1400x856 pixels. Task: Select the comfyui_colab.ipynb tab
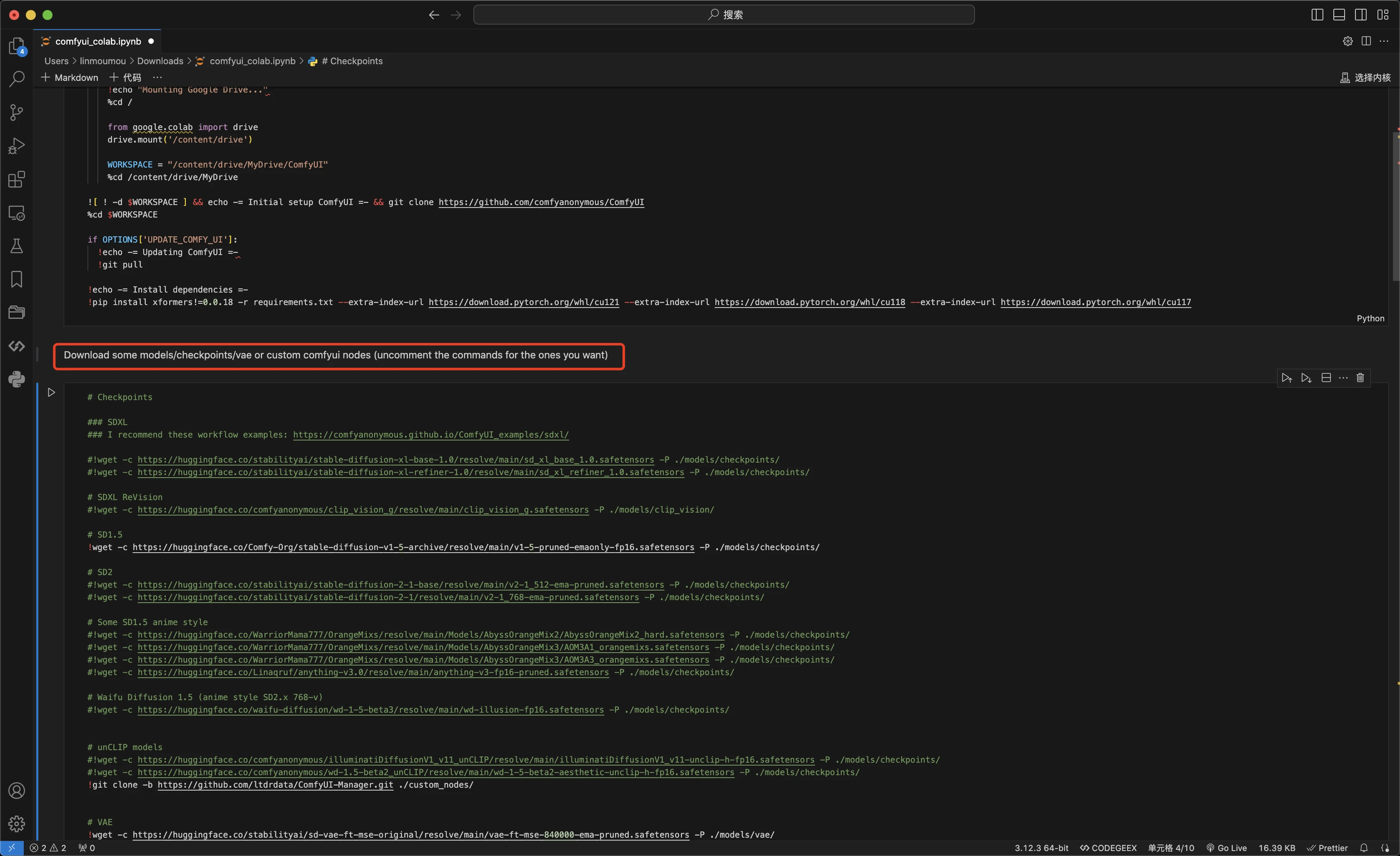pyautogui.click(x=98, y=41)
